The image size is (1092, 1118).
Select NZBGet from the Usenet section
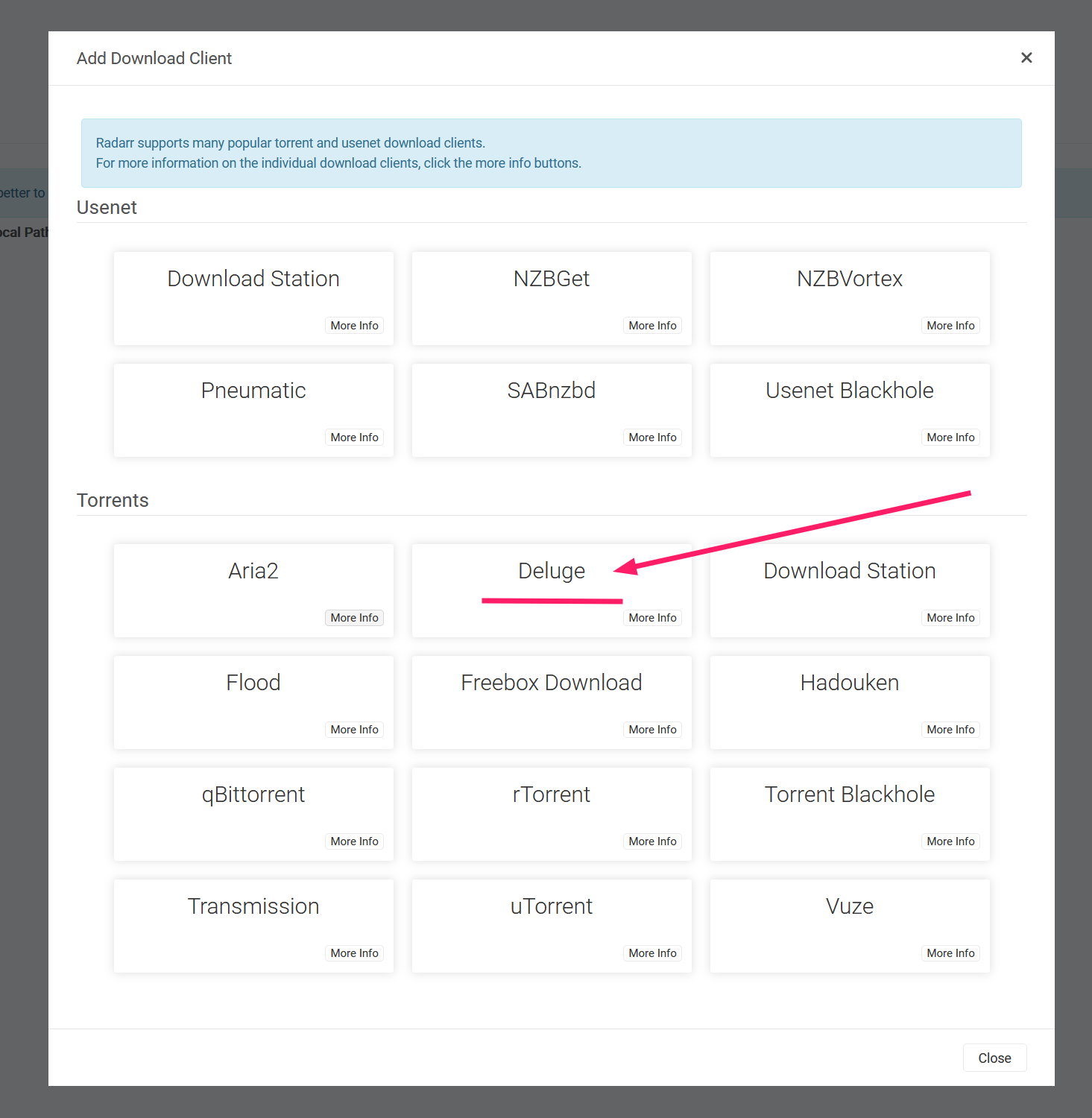551,280
